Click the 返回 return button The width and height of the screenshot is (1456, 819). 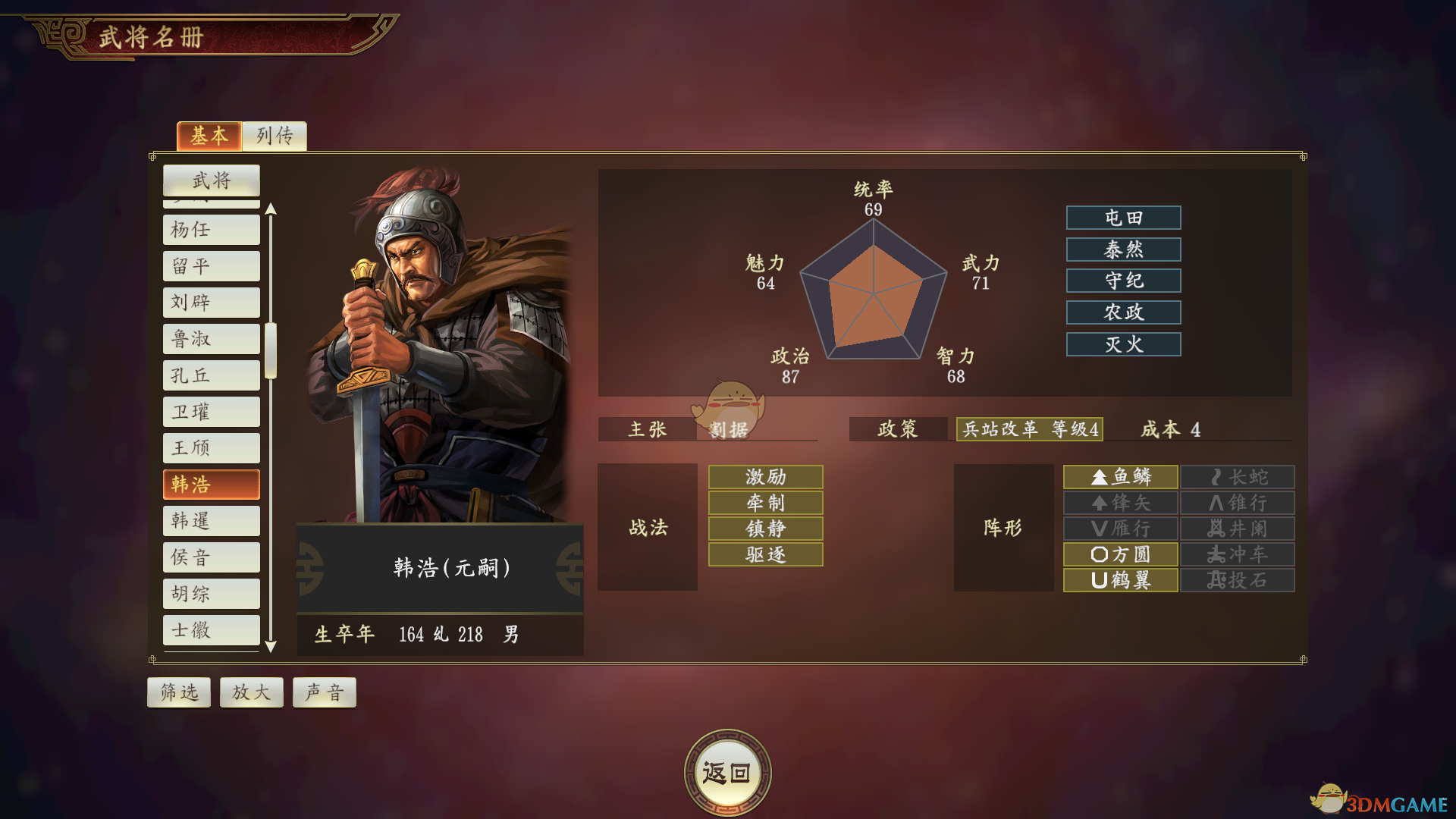point(727,773)
